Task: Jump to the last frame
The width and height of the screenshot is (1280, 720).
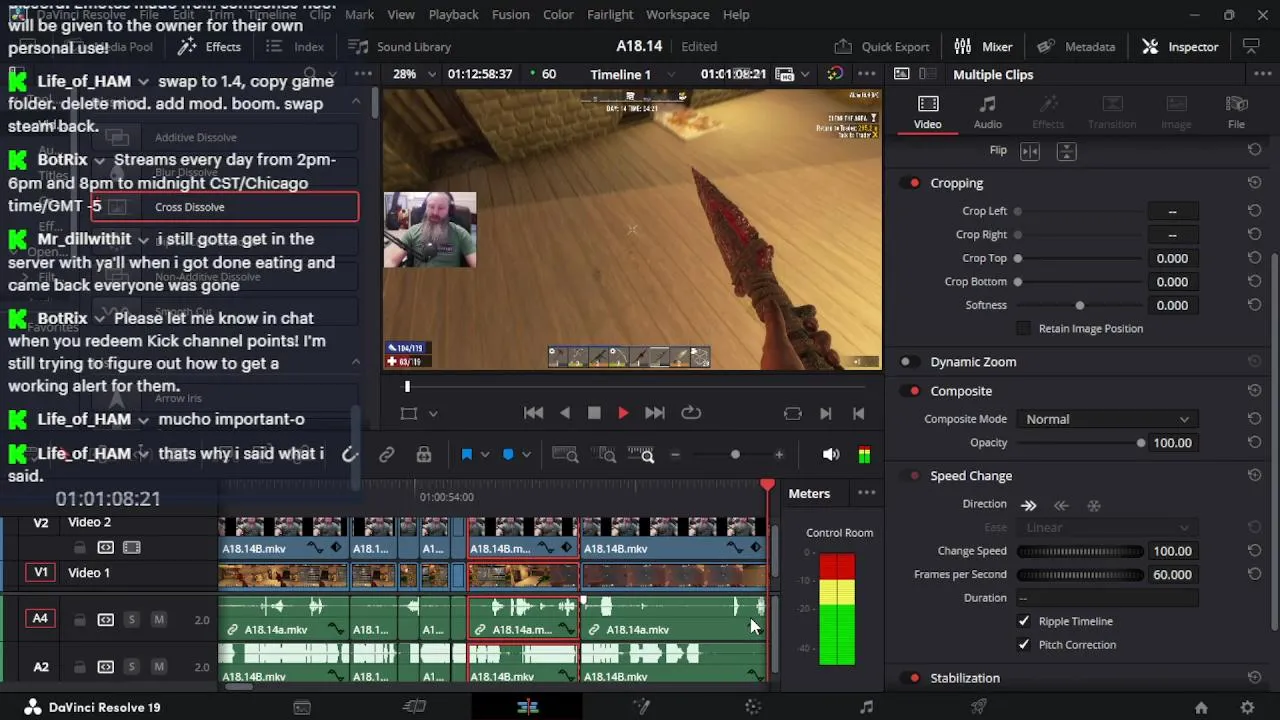Action: coord(654,413)
